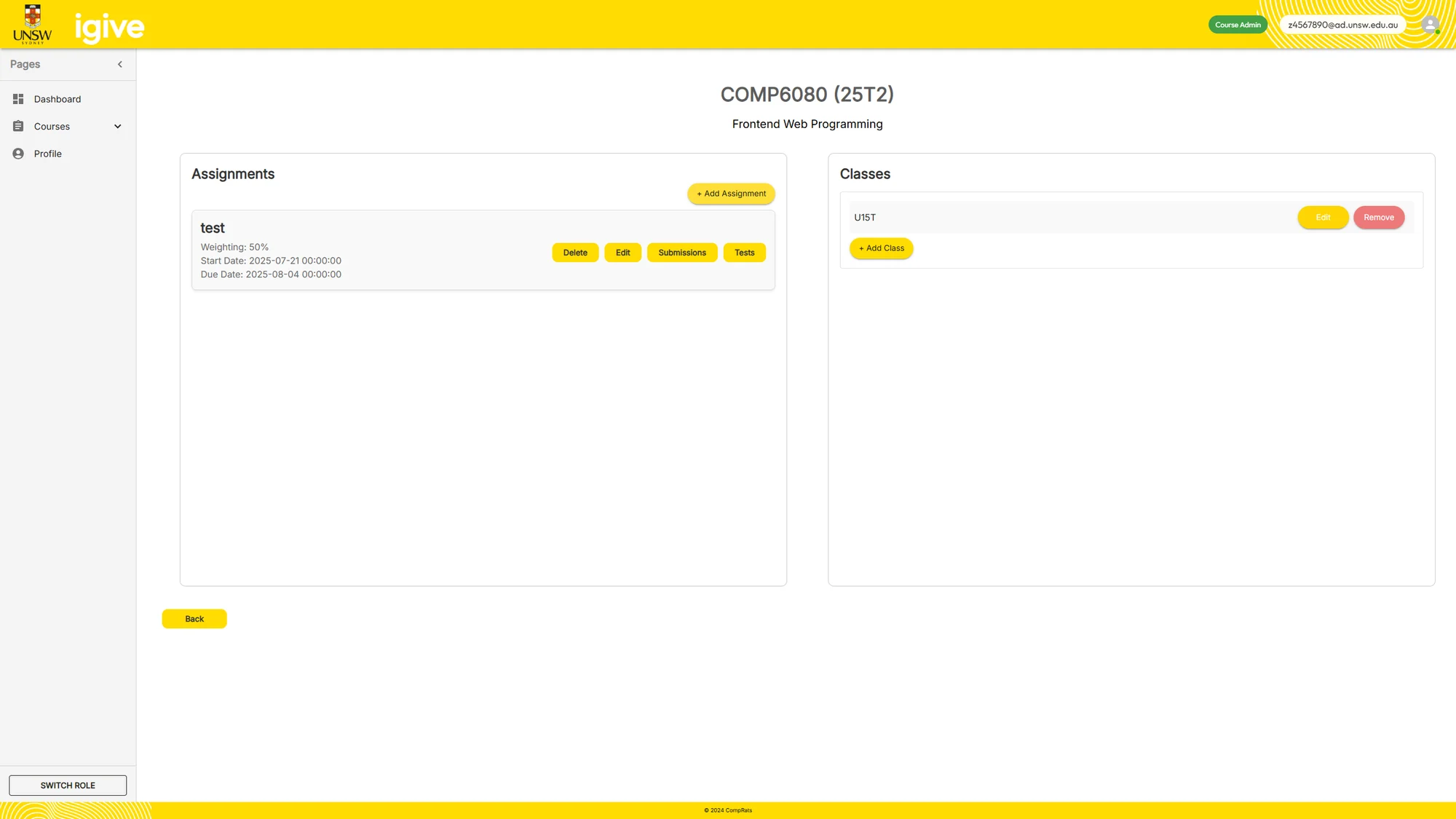Click the Course Admin role badge
The height and width of the screenshot is (819, 1456).
coord(1238,25)
